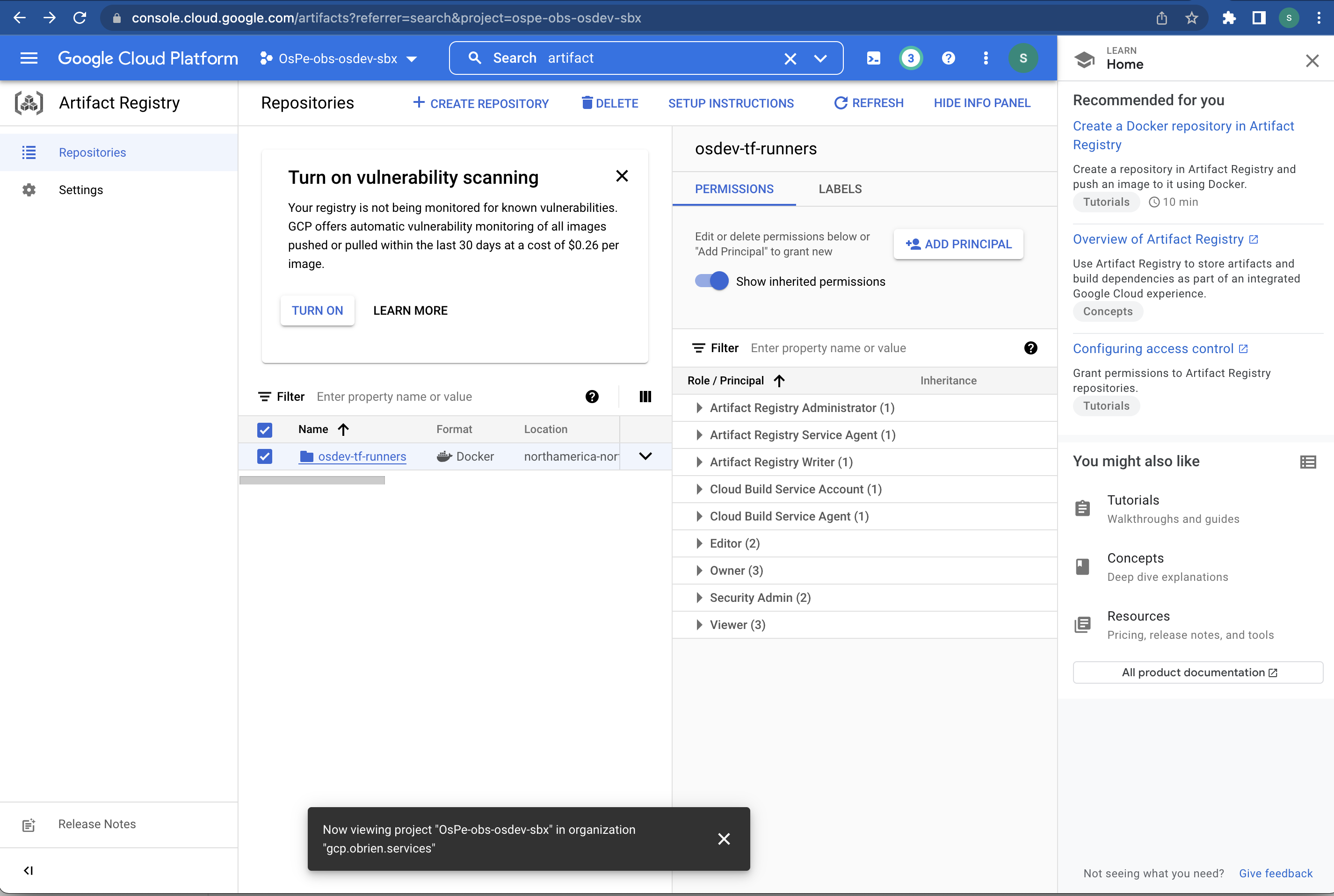Toggle Show inherited permissions switch
Viewport: 1334px width, 896px height.
711,281
